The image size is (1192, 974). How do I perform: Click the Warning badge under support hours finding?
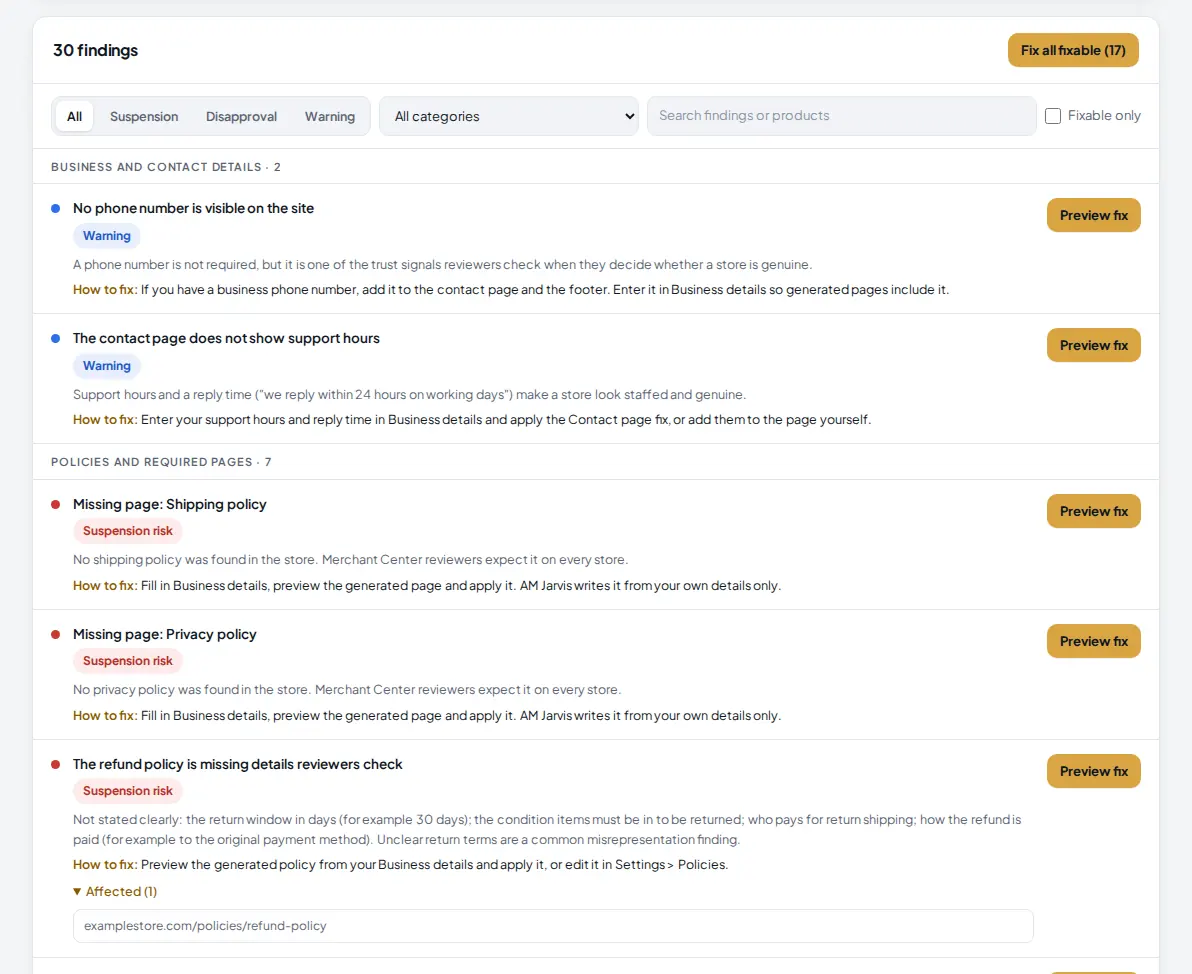(x=106, y=366)
